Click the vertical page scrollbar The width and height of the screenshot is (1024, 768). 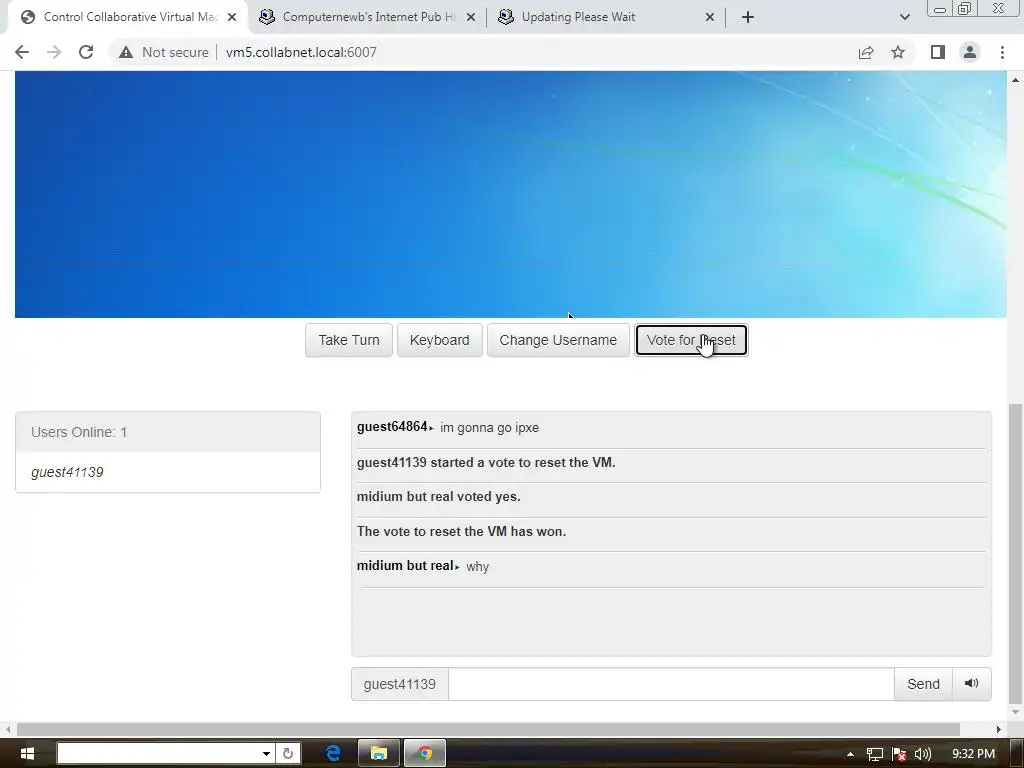pyautogui.click(x=1015, y=552)
